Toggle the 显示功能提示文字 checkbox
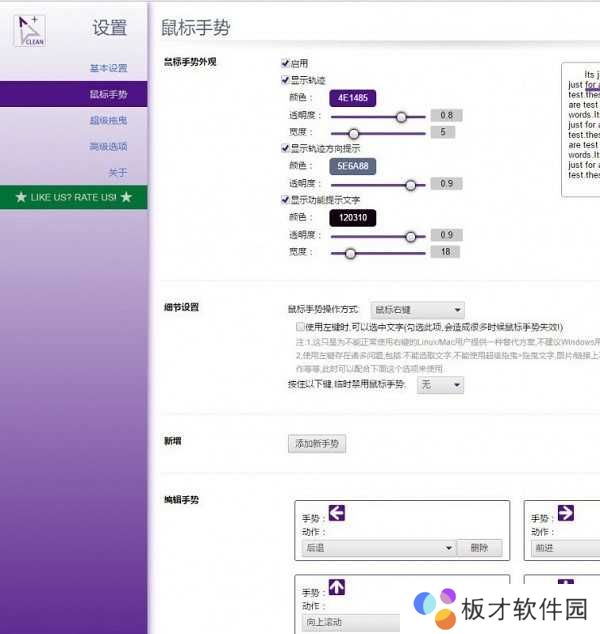This screenshot has width=600, height=634. click(285, 200)
